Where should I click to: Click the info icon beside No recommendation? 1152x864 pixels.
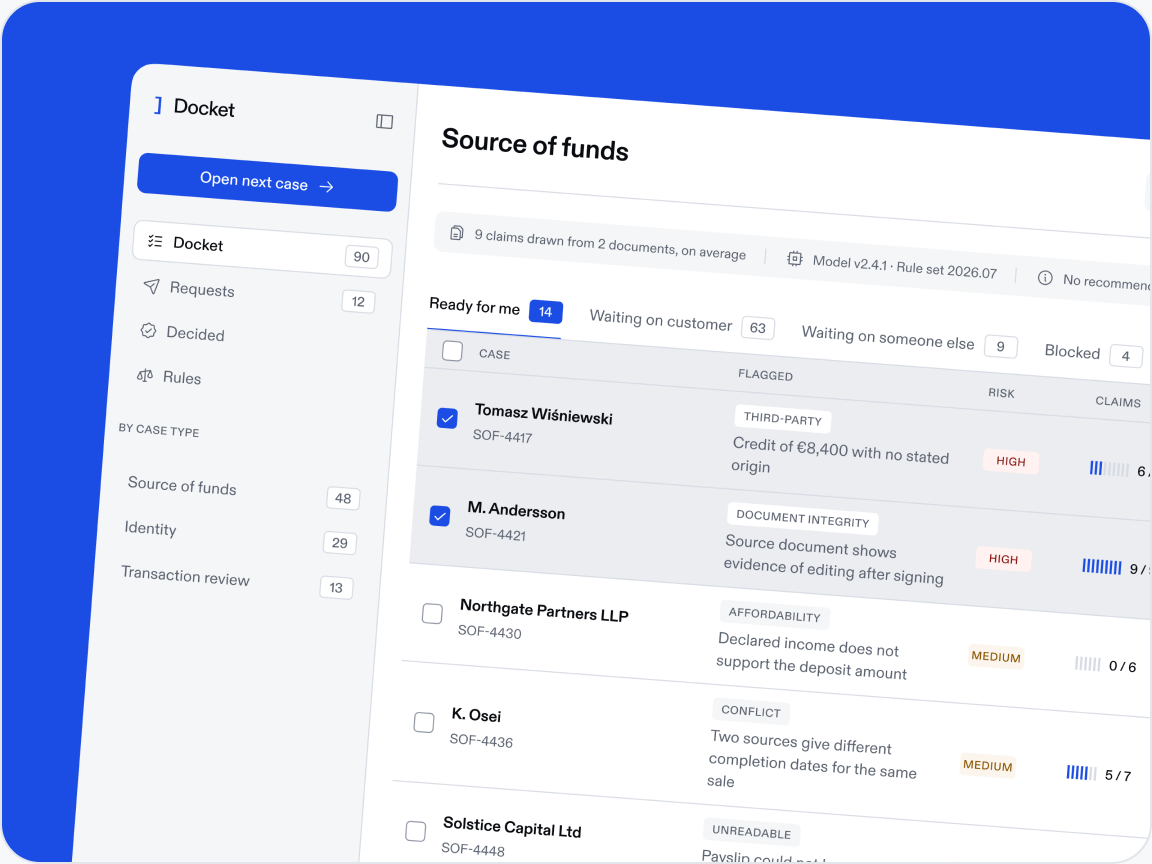(1045, 278)
